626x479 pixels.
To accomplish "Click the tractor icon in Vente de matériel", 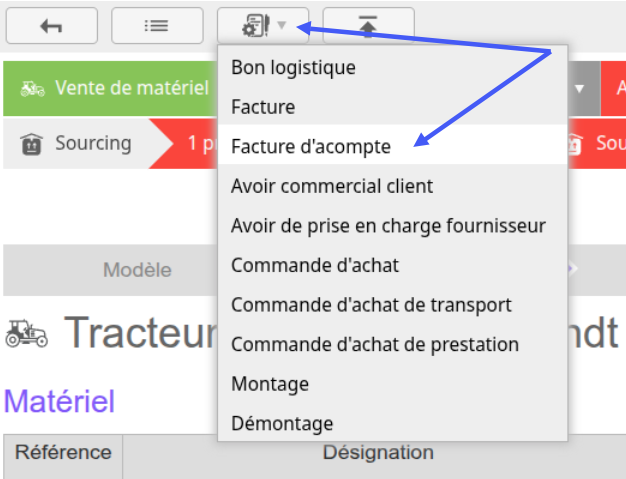I will (x=32, y=89).
